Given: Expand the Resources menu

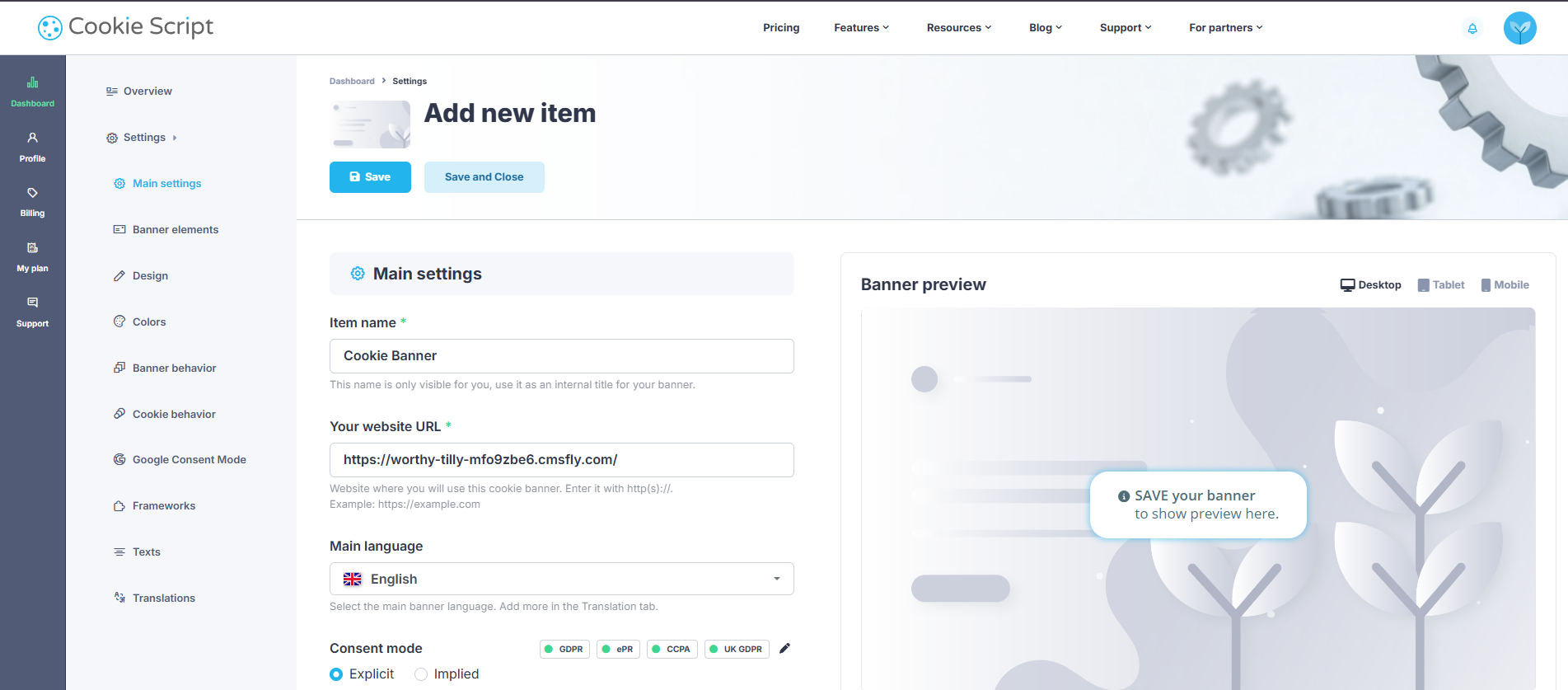Looking at the screenshot, I should coord(959,28).
